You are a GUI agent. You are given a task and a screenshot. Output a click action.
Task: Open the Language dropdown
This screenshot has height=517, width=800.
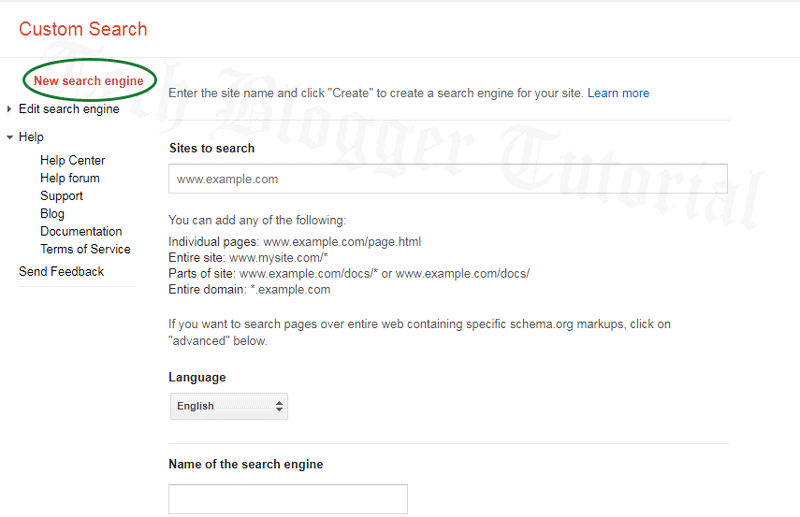tap(228, 406)
